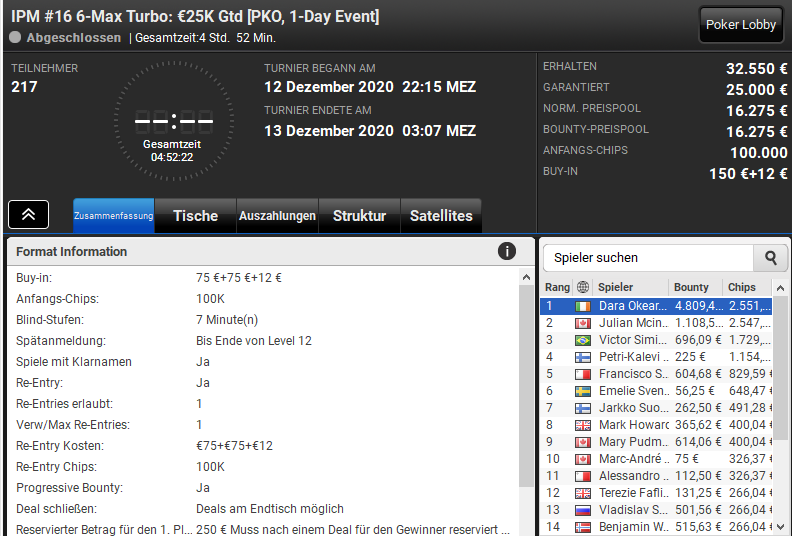Select Julian Mcin player row
The image size is (792, 536).
coord(656,323)
